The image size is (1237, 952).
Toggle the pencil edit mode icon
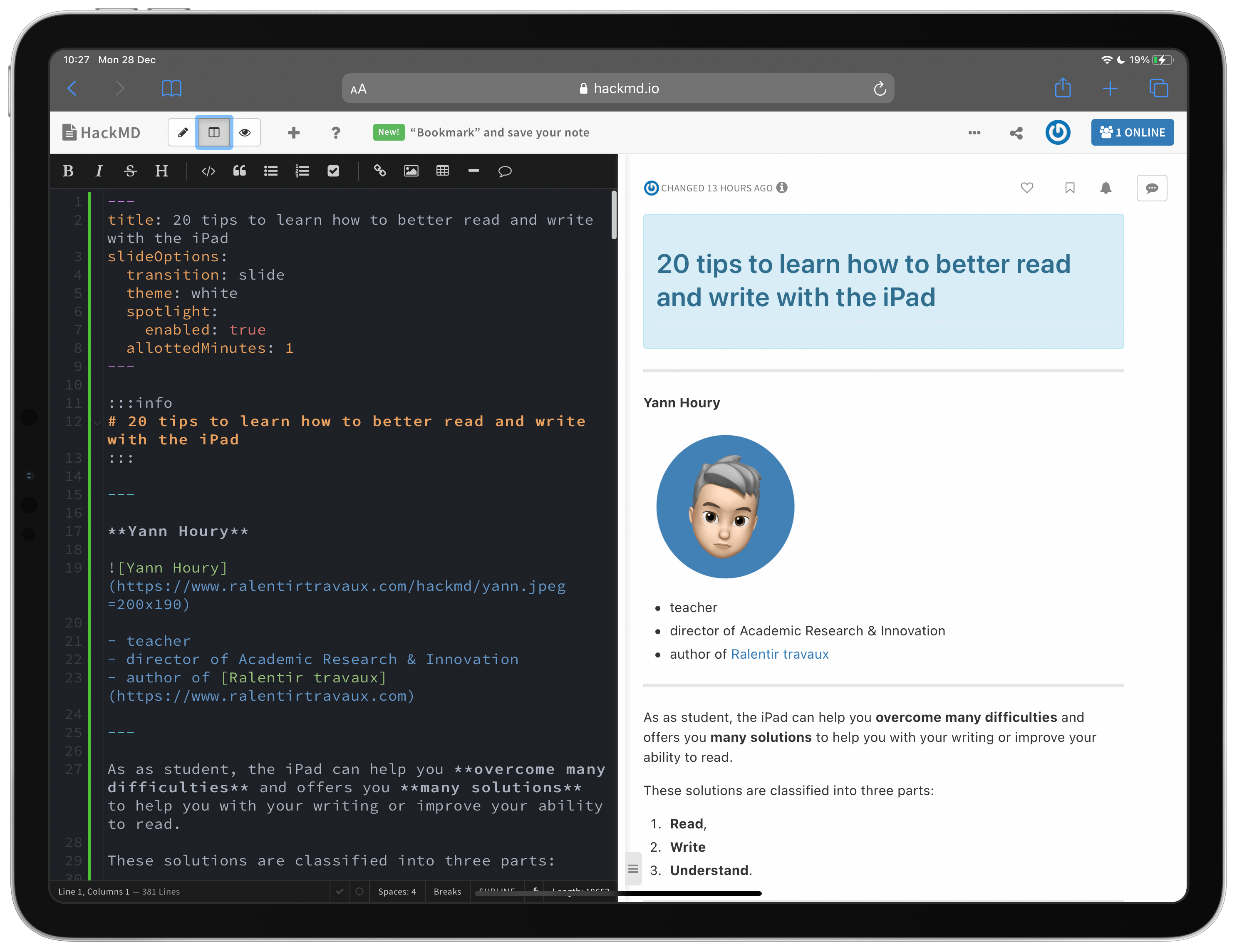183,132
